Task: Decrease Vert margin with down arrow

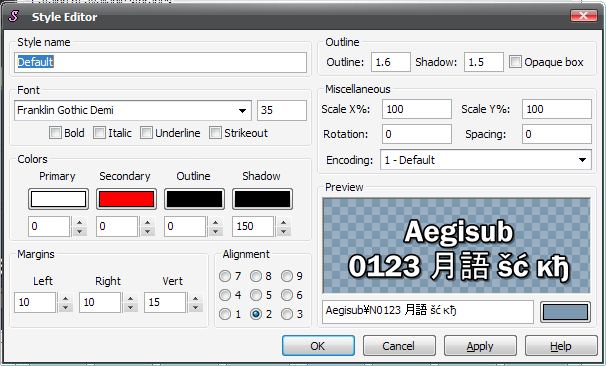Action: click(195, 307)
